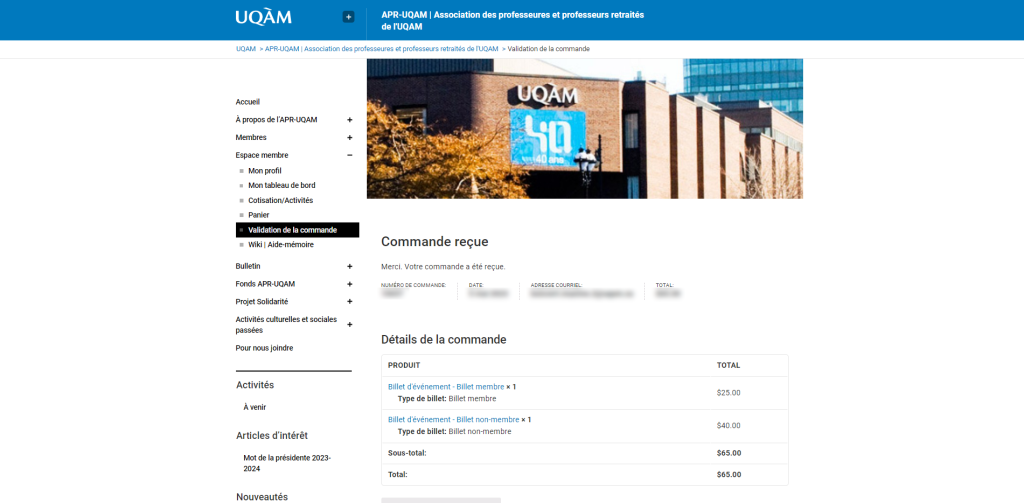Select Cotisation/Activités menu item
1024x503 pixels.
click(280, 201)
